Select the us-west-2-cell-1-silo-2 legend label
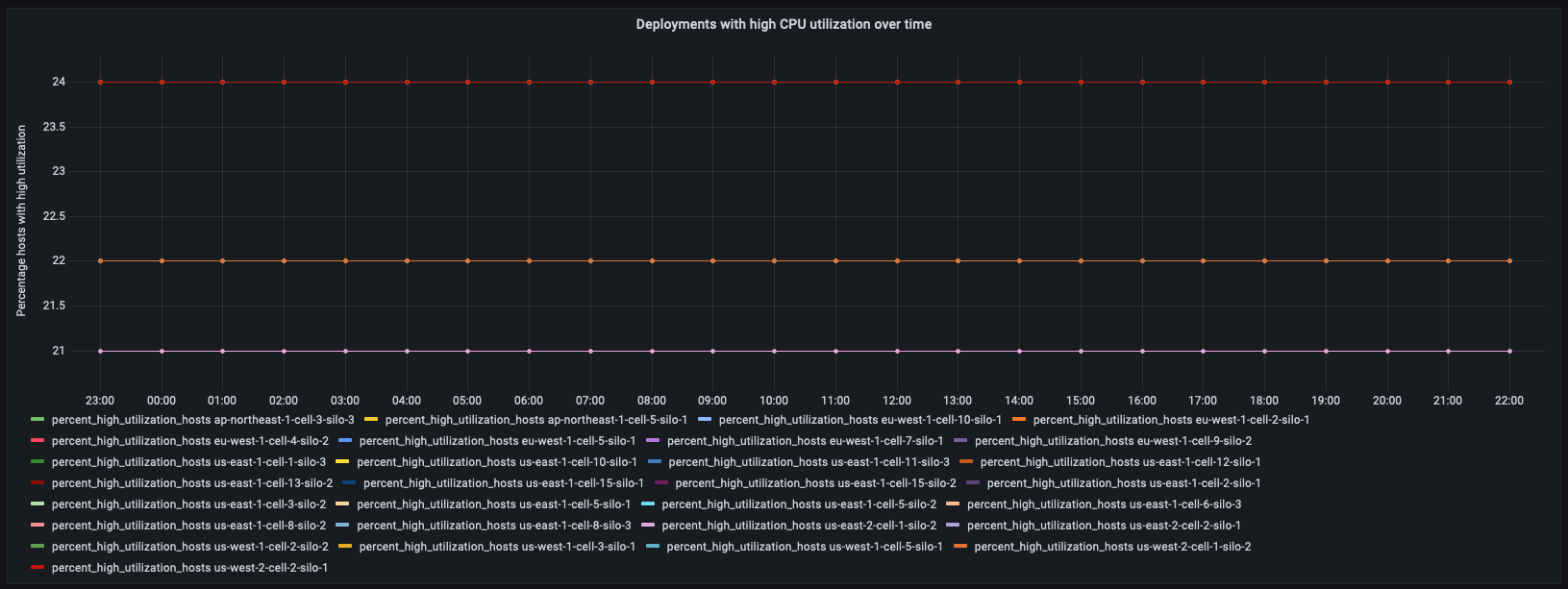The image size is (1568, 589). click(x=1112, y=547)
